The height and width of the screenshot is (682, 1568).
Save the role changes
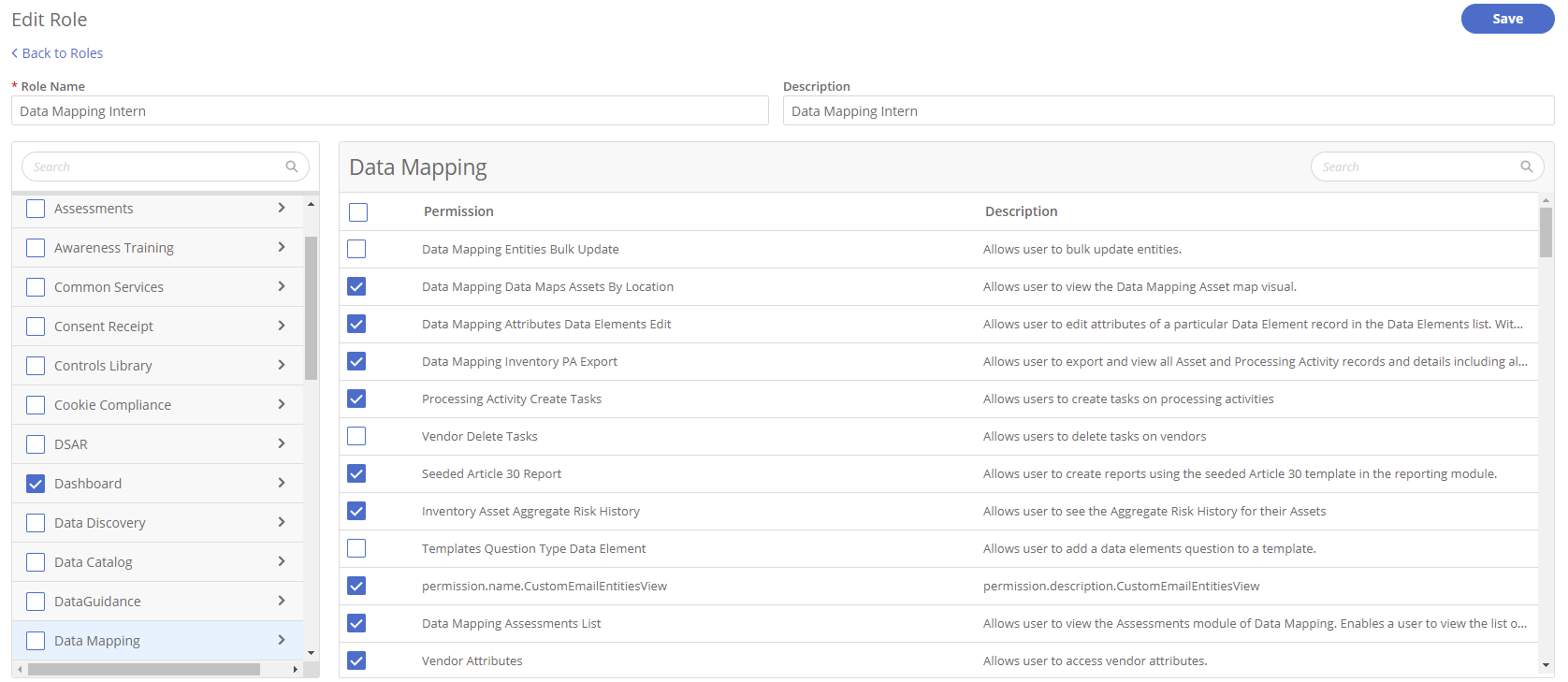point(1506,19)
